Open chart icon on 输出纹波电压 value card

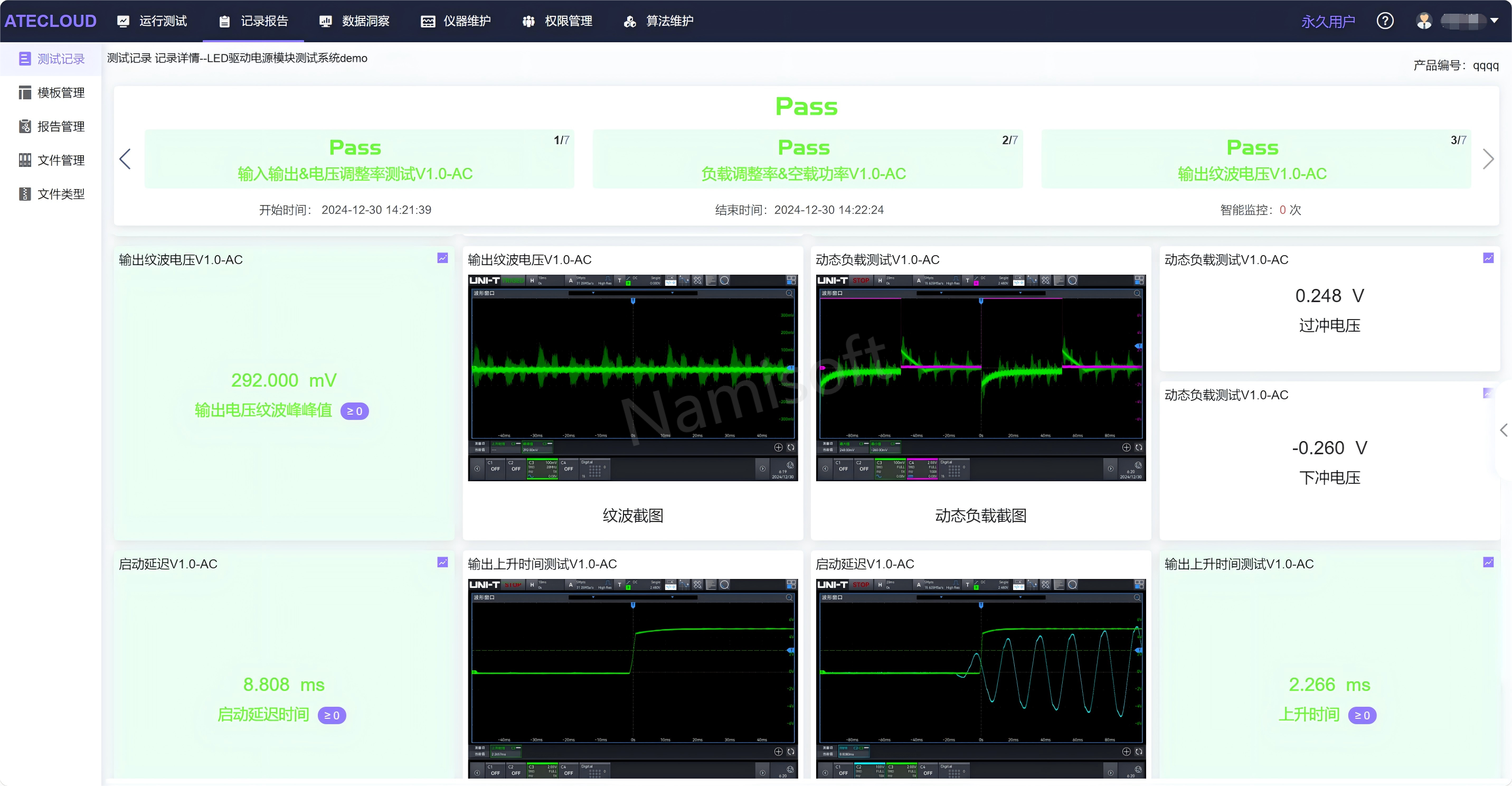pos(442,258)
